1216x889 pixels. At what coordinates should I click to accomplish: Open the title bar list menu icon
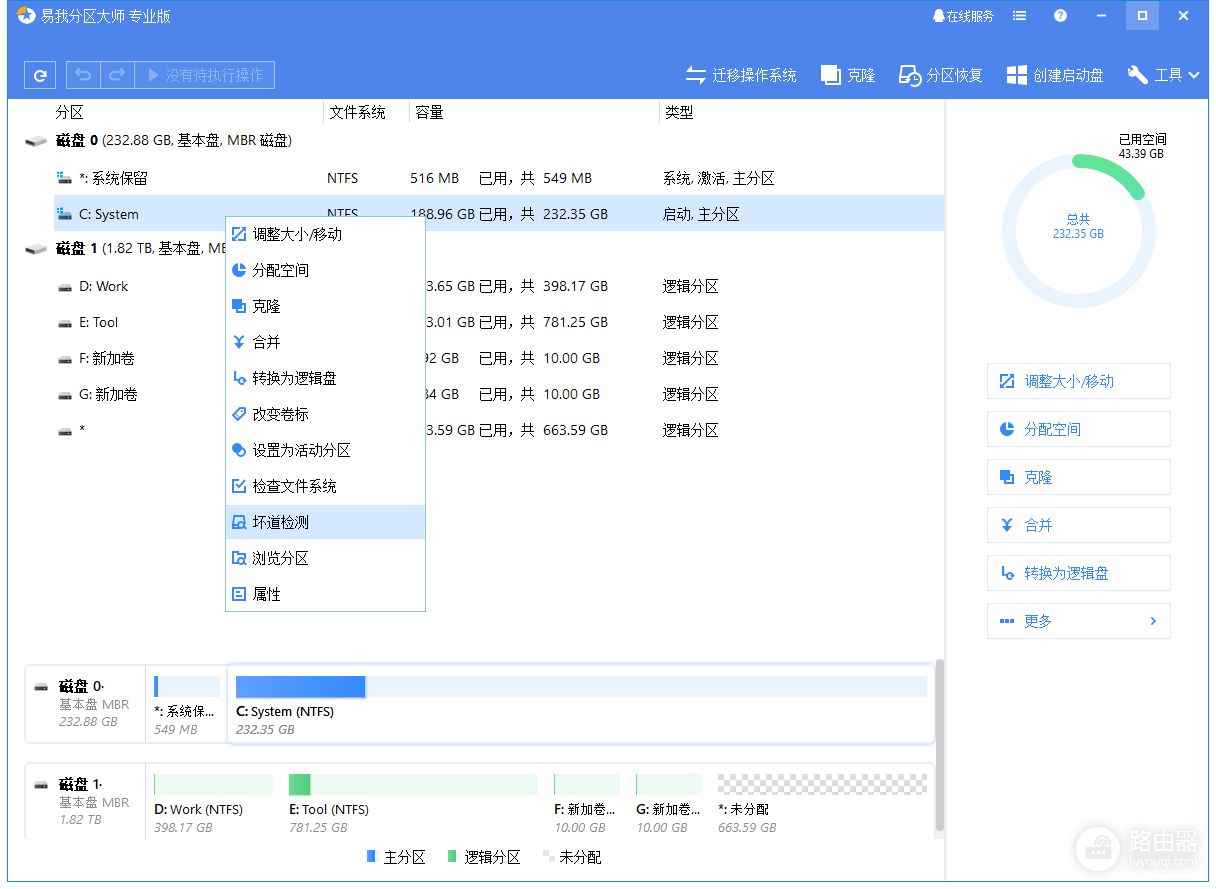click(x=1019, y=16)
